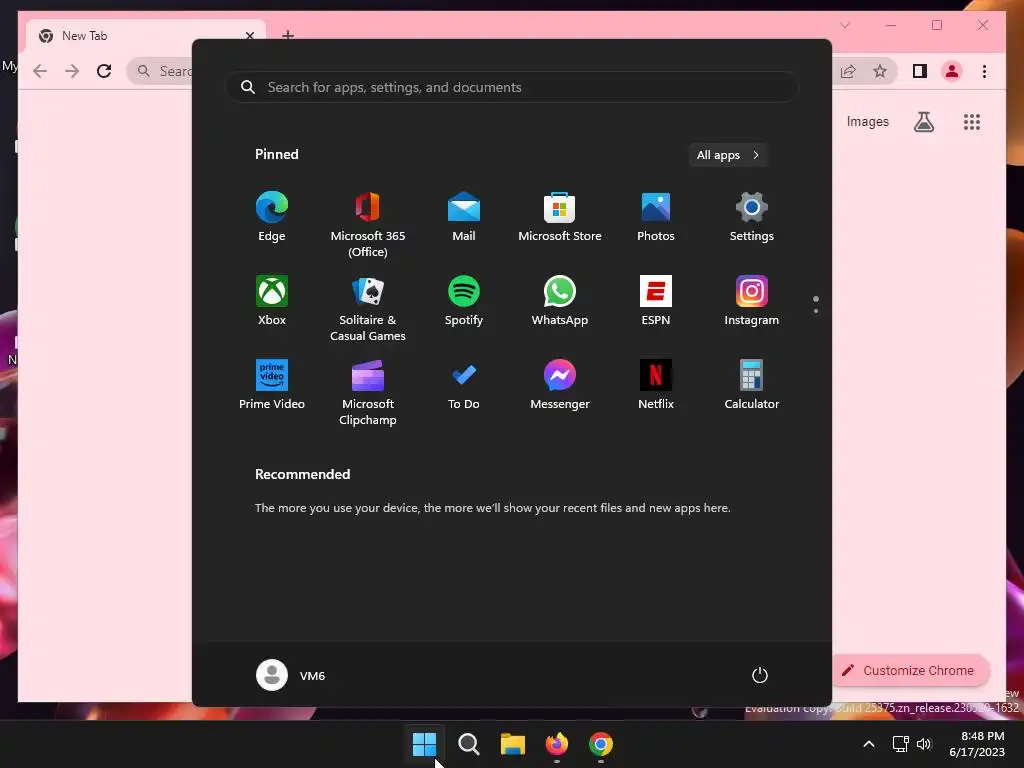Screen dimensions: 1024x768
Task: Go forward in Chrome
Action: pos(72,71)
